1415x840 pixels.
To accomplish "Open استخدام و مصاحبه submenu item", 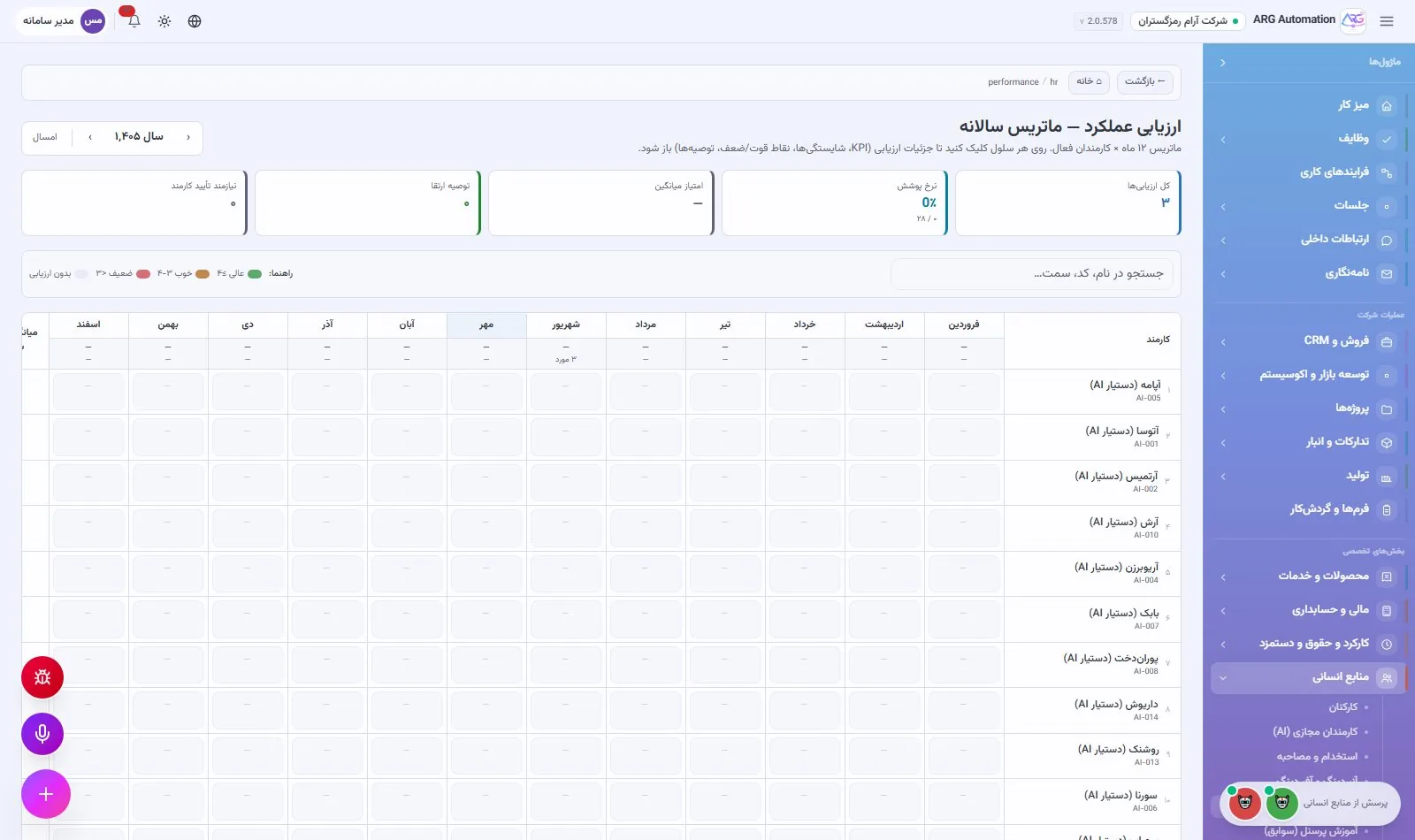I will (x=1316, y=756).
